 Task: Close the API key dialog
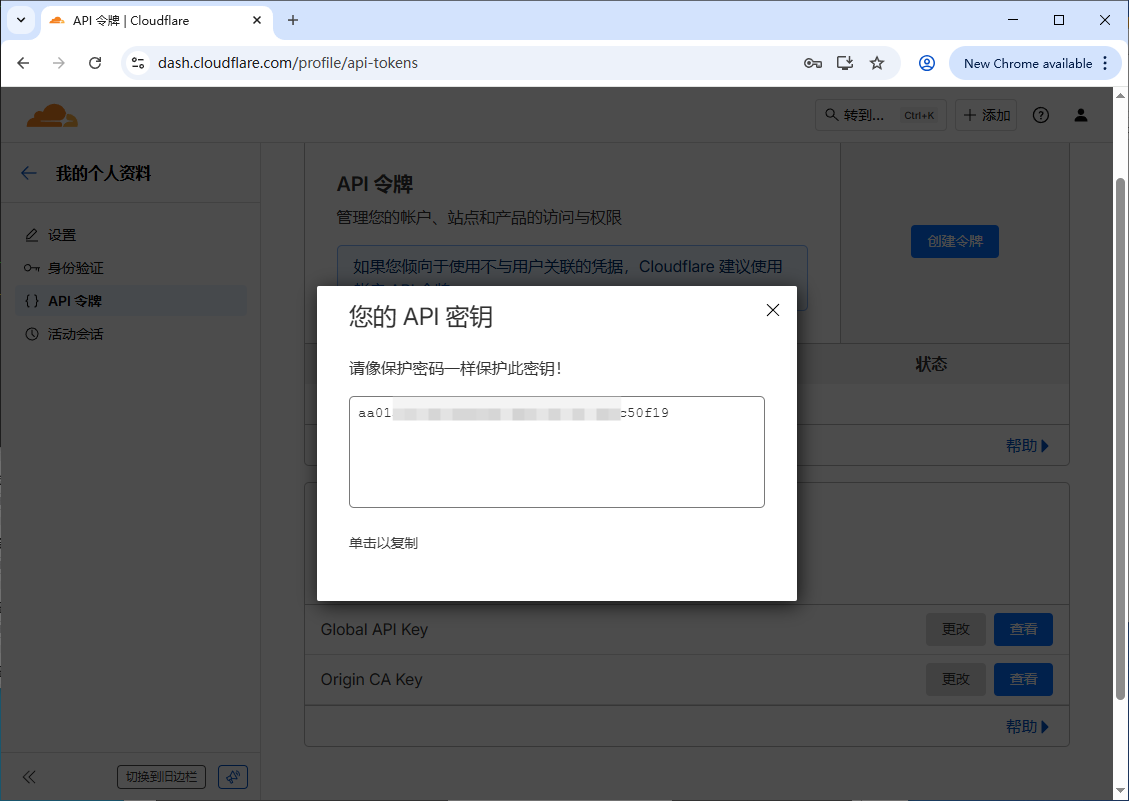(x=772, y=310)
